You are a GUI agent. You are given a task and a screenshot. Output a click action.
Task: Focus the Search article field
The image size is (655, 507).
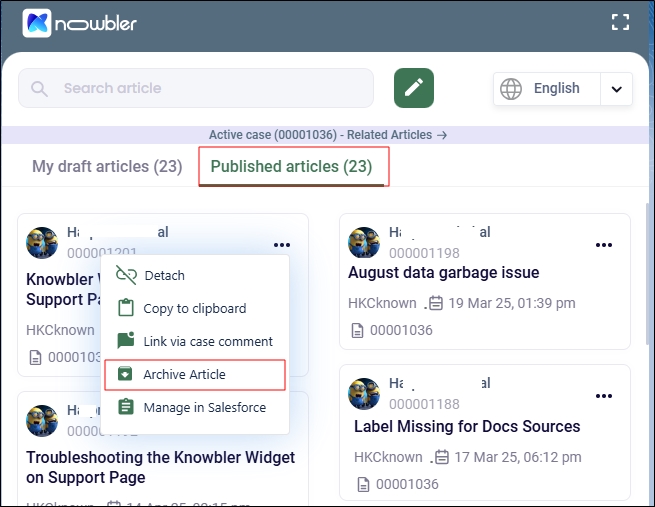pyautogui.click(x=195, y=88)
